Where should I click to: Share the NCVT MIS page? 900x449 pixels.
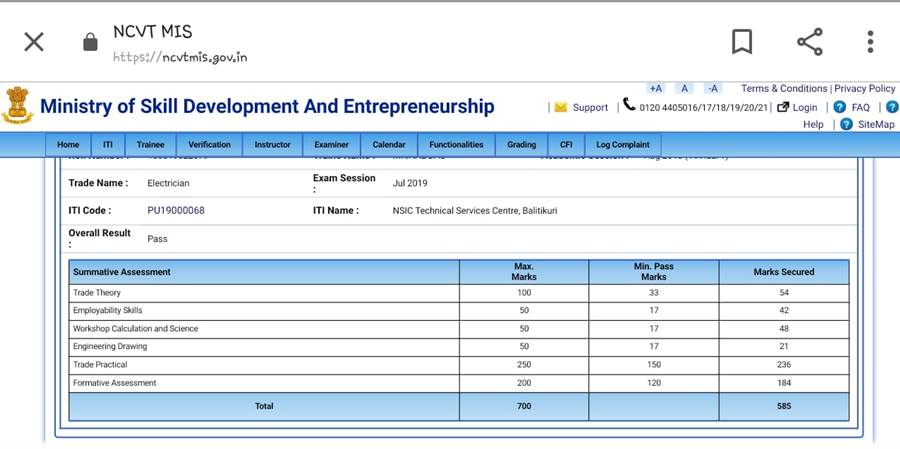[x=810, y=42]
